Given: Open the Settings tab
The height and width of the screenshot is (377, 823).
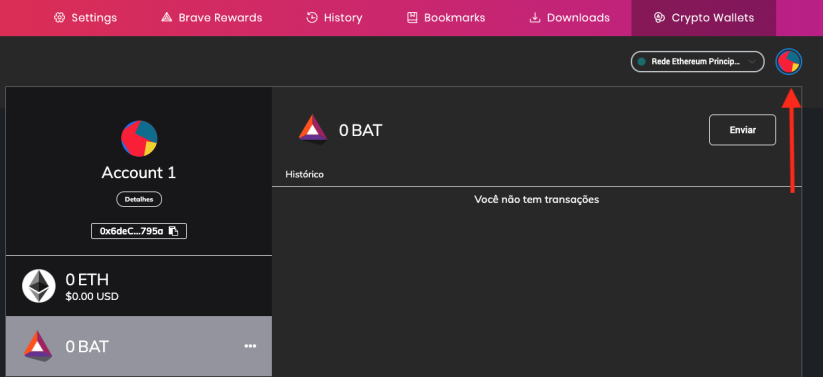Looking at the screenshot, I should click(85, 18).
